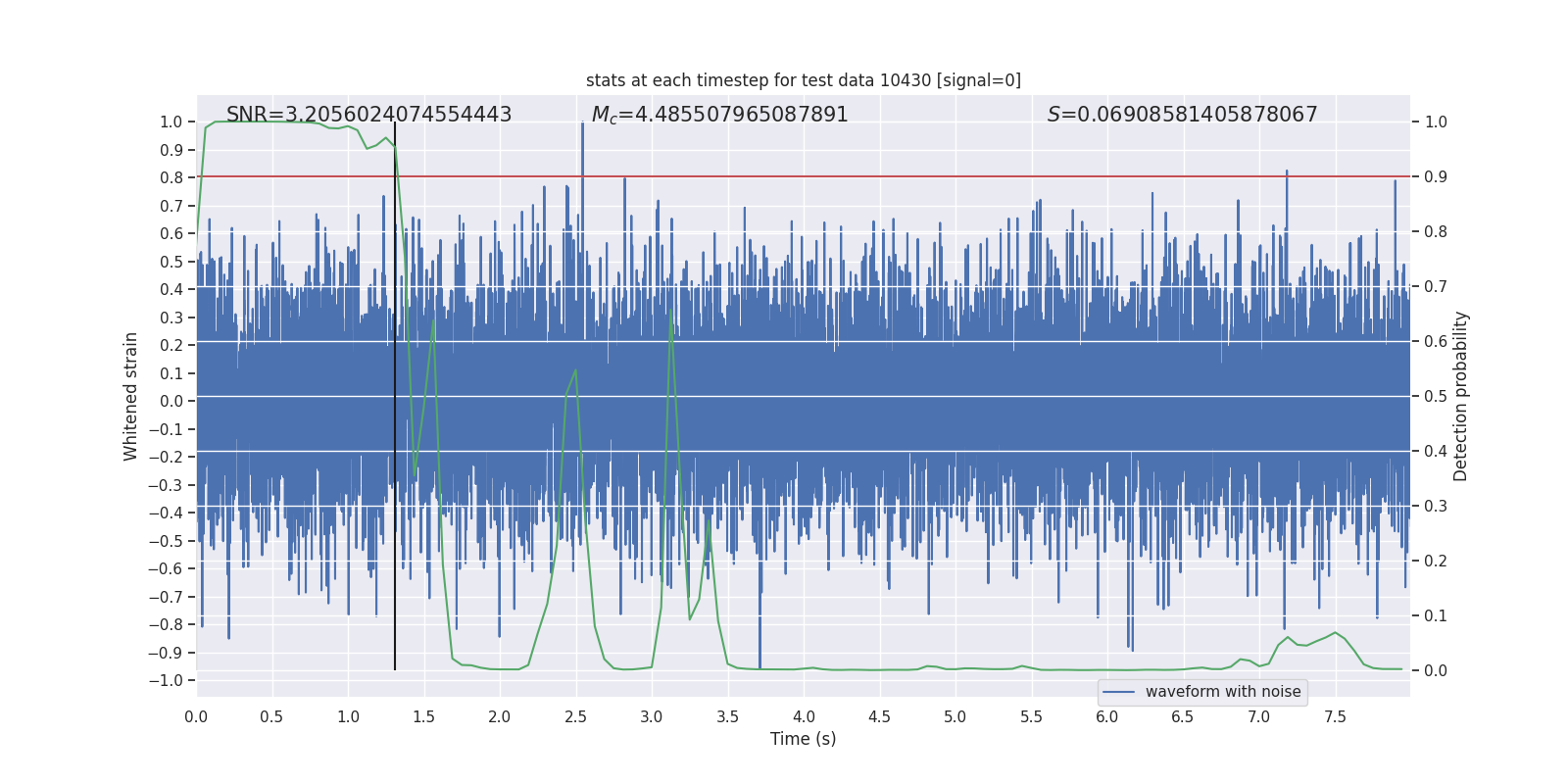
Task: Select the 'Whitened strain' axis label
Action: (x=130, y=397)
